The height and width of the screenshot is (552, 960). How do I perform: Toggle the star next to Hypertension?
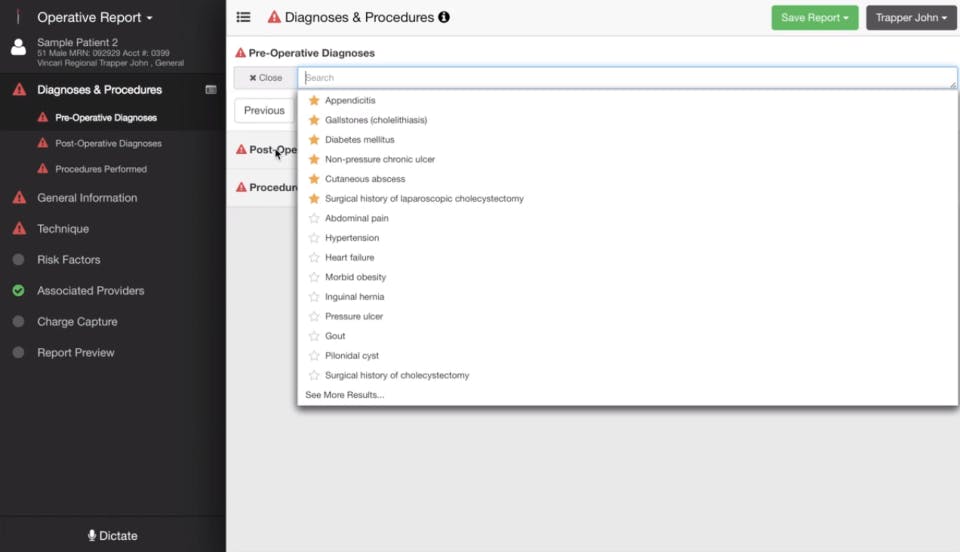(314, 237)
